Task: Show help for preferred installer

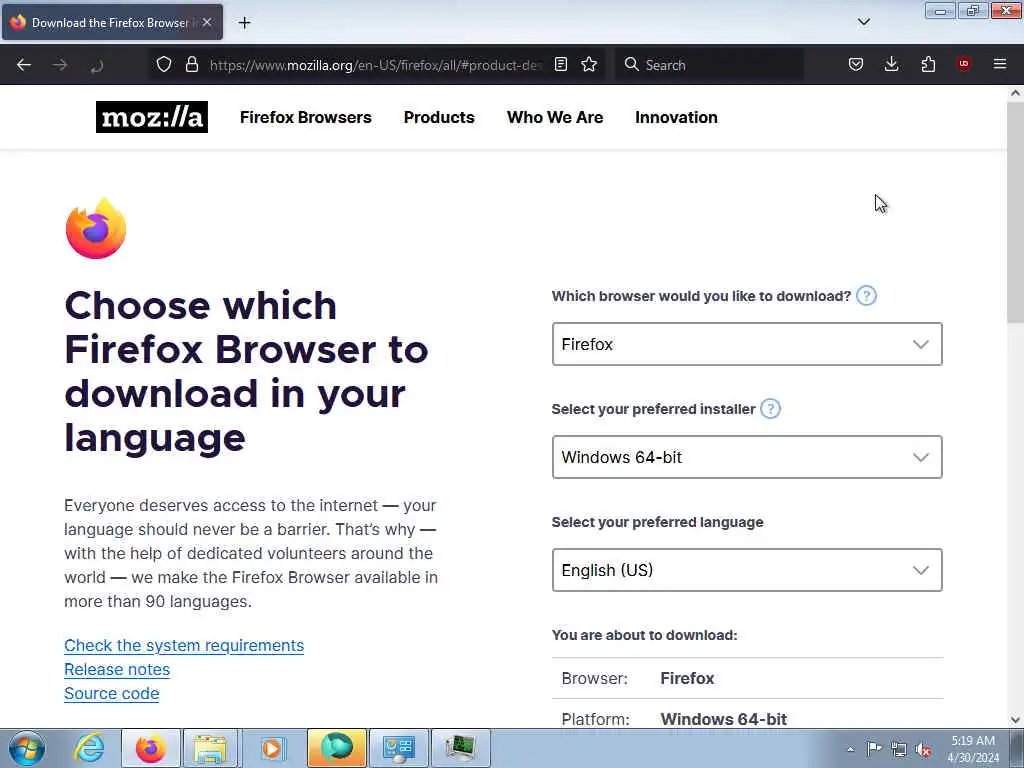Action: click(x=771, y=409)
